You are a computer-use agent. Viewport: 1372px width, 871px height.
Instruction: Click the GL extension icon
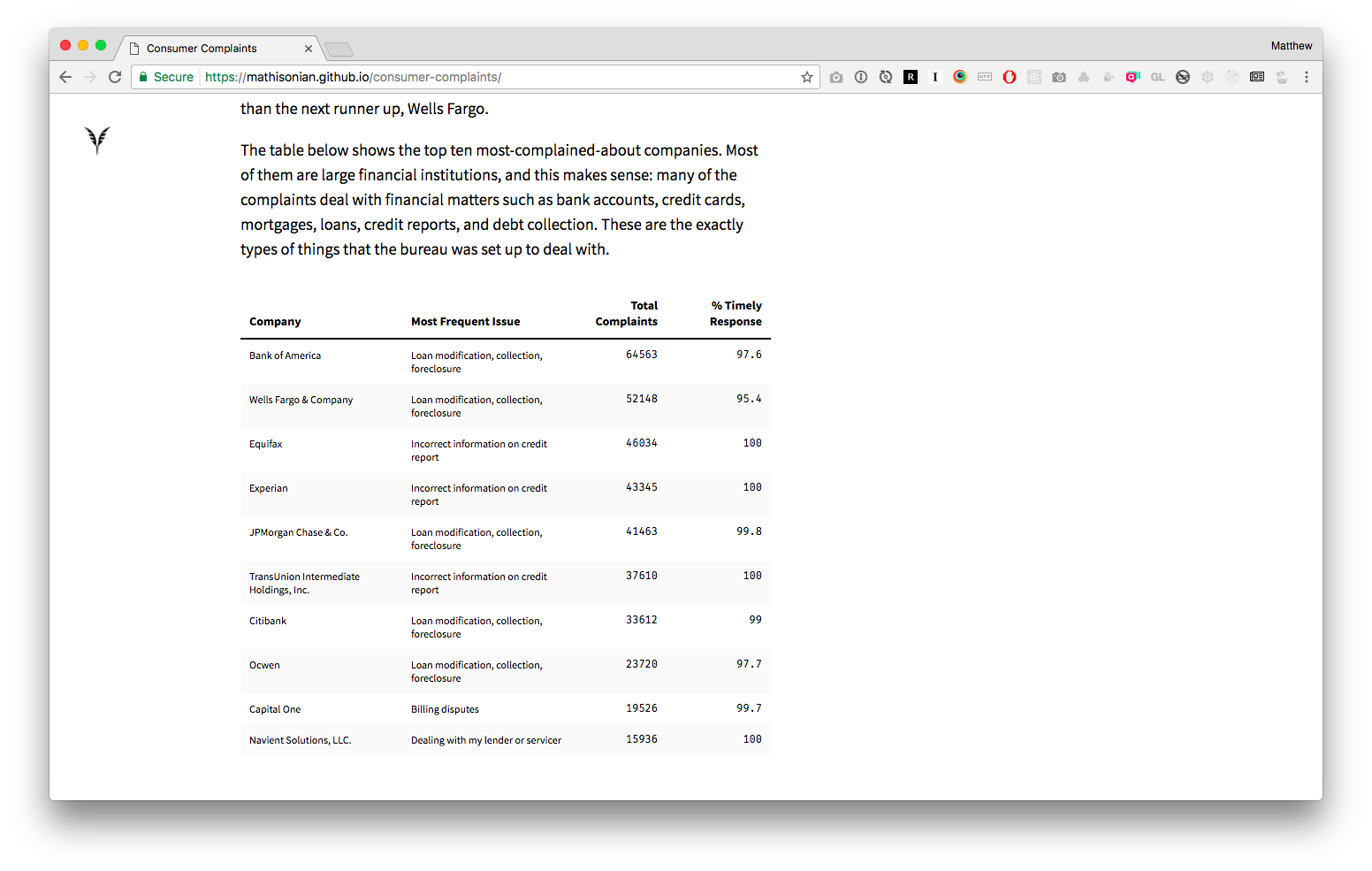(1158, 77)
